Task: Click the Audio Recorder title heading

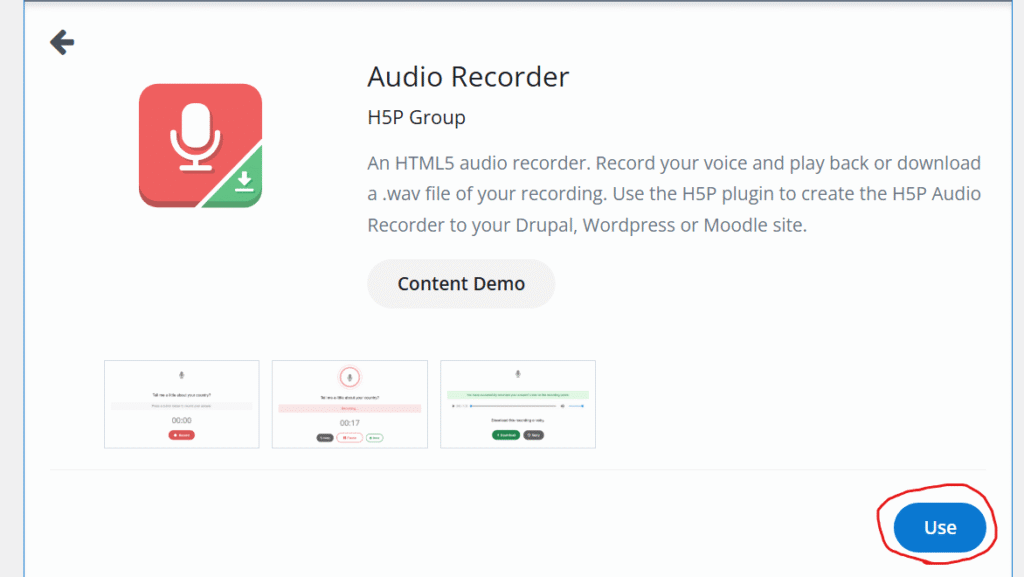Action: point(468,77)
